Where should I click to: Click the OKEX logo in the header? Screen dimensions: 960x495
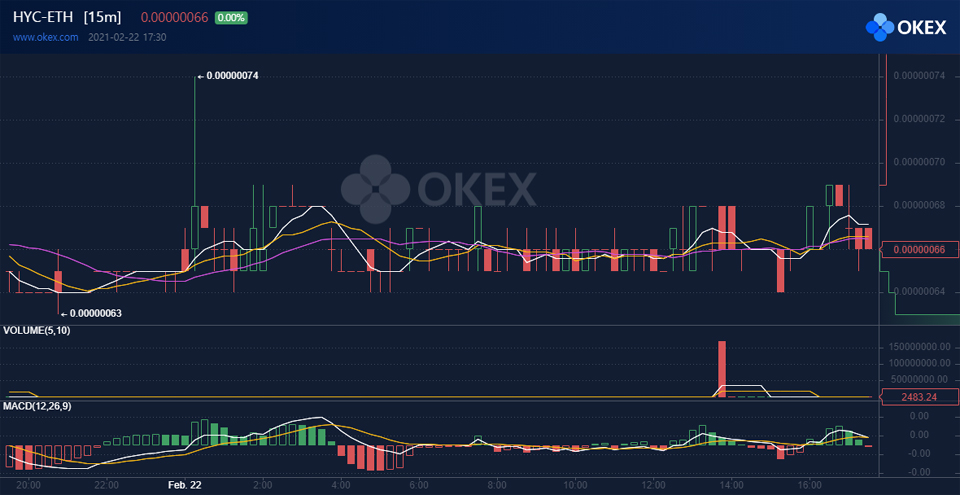(x=906, y=28)
